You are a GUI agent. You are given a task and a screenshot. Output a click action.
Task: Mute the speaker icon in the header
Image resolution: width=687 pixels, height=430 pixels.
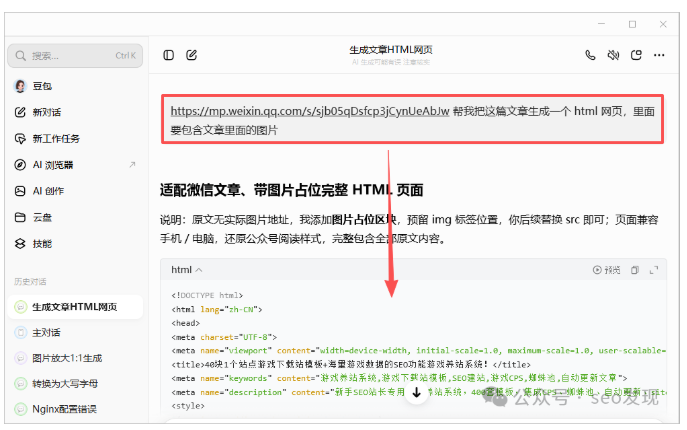(x=613, y=55)
